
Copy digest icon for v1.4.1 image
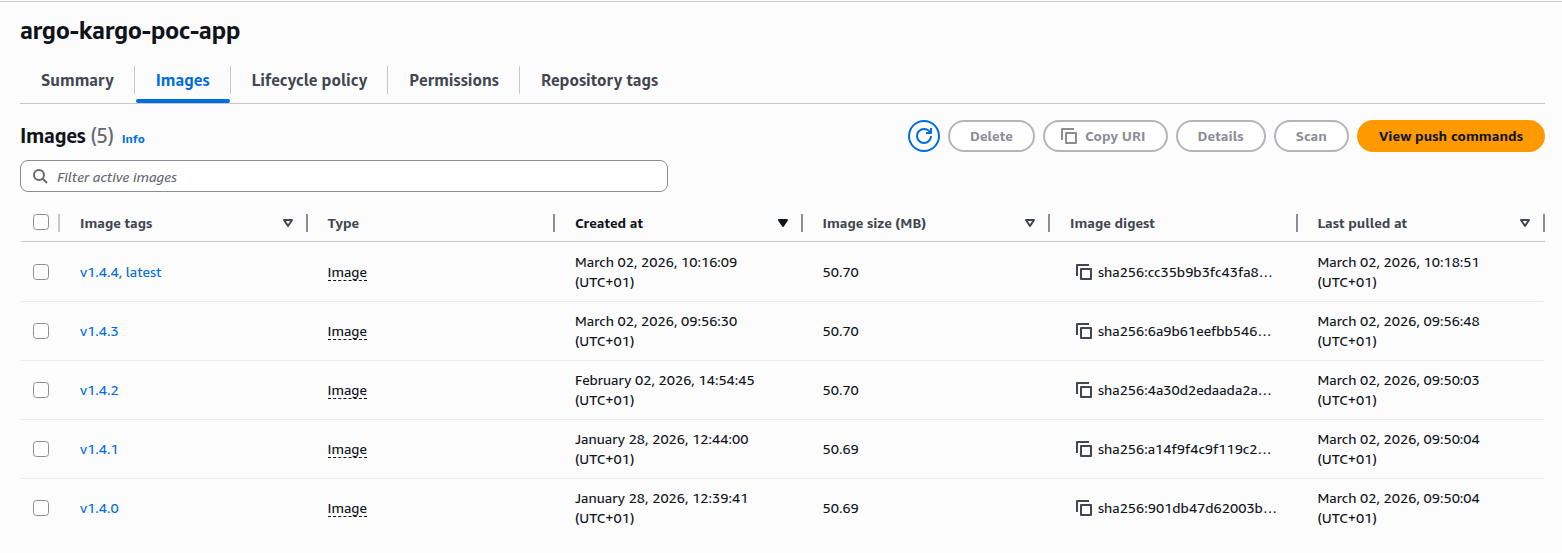(x=1083, y=449)
